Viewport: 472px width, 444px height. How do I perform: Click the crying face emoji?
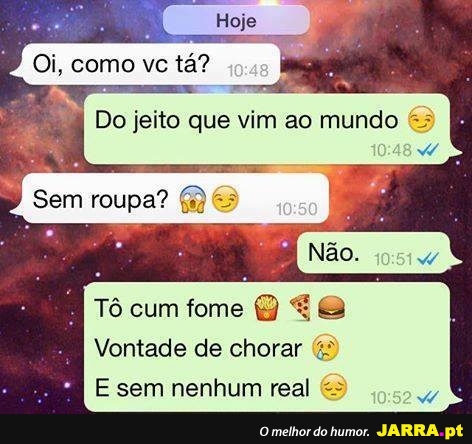click(x=325, y=348)
